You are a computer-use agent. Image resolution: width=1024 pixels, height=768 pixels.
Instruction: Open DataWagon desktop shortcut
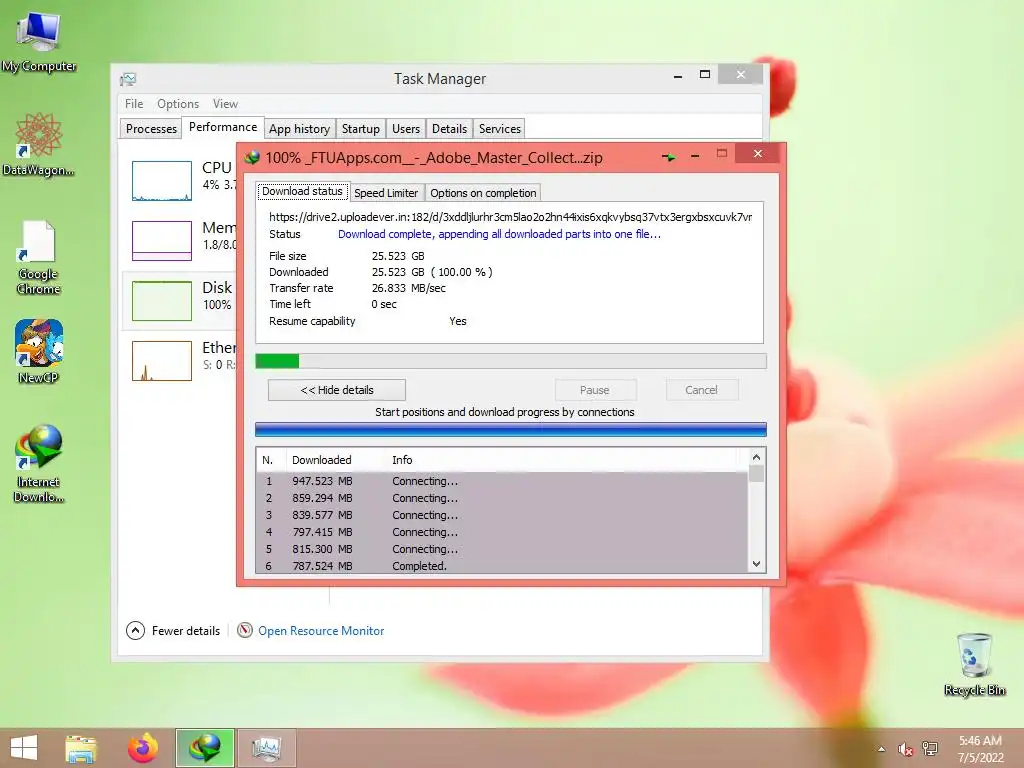39,144
